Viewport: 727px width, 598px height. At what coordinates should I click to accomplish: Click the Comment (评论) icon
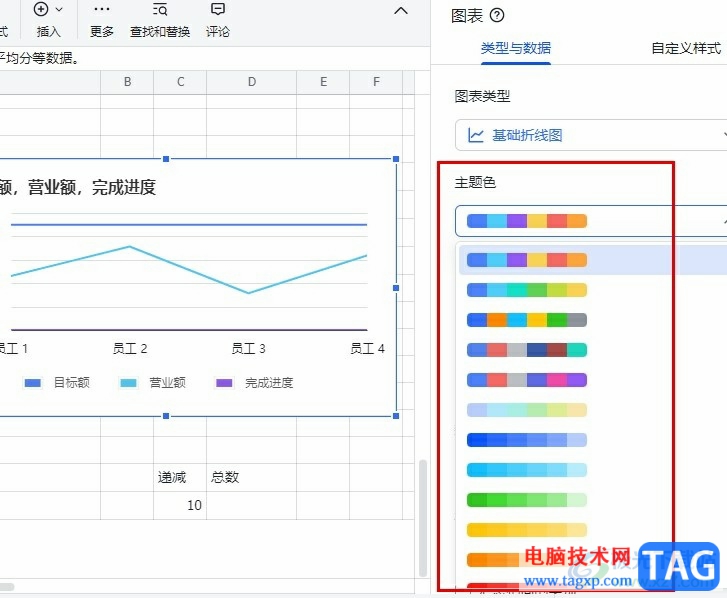pyautogui.click(x=217, y=10)
